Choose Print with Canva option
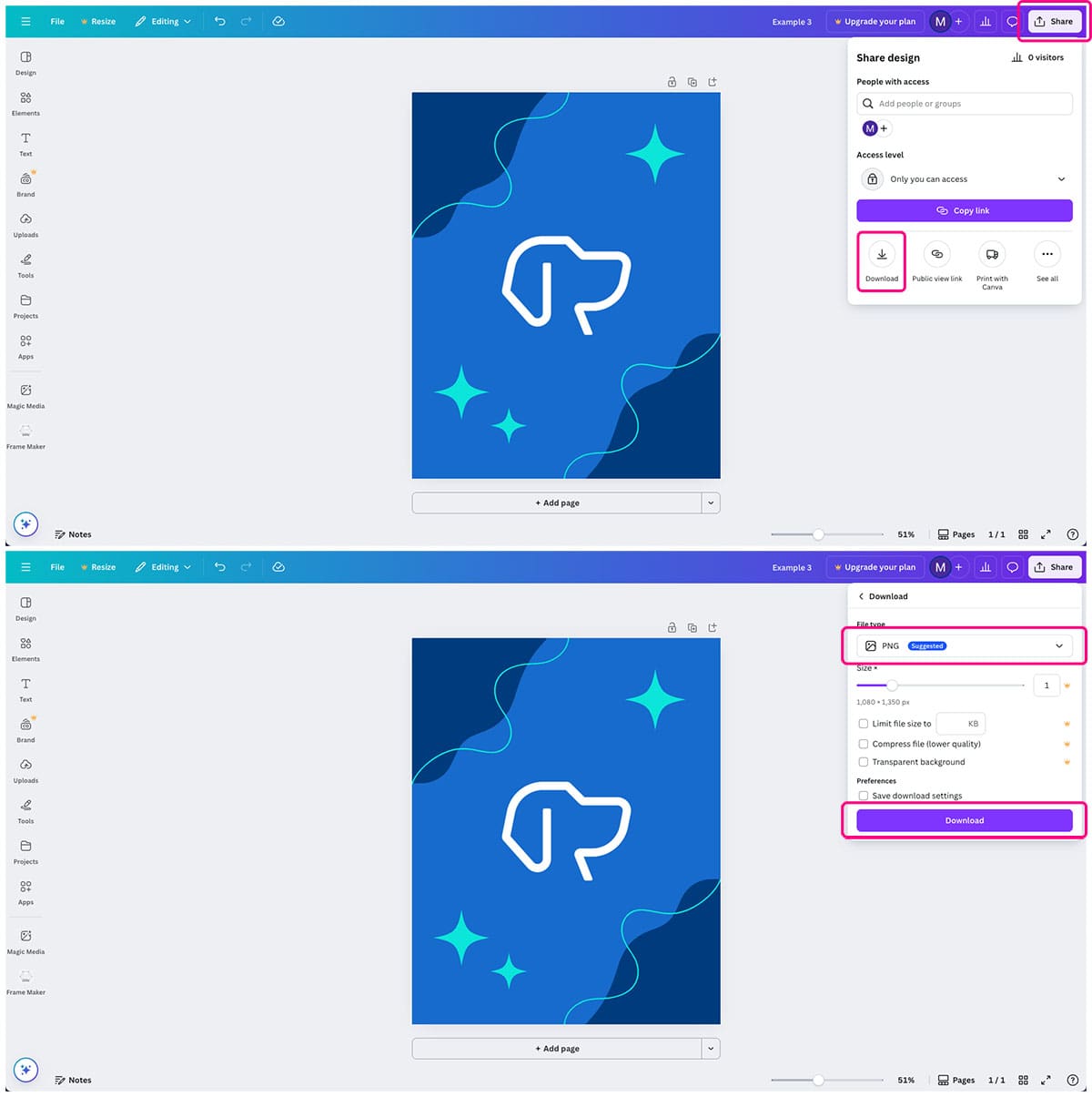1092x1097 pixels. pyautogui.click(x=992, y=265)
